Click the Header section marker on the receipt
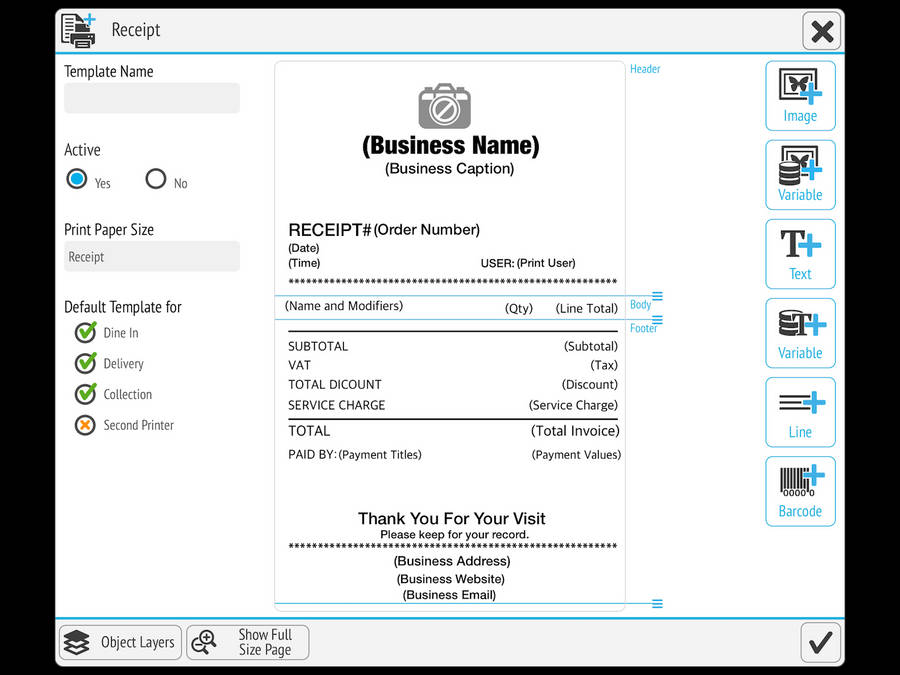Screen dimensions: 900x675 [x=645, y=69]
